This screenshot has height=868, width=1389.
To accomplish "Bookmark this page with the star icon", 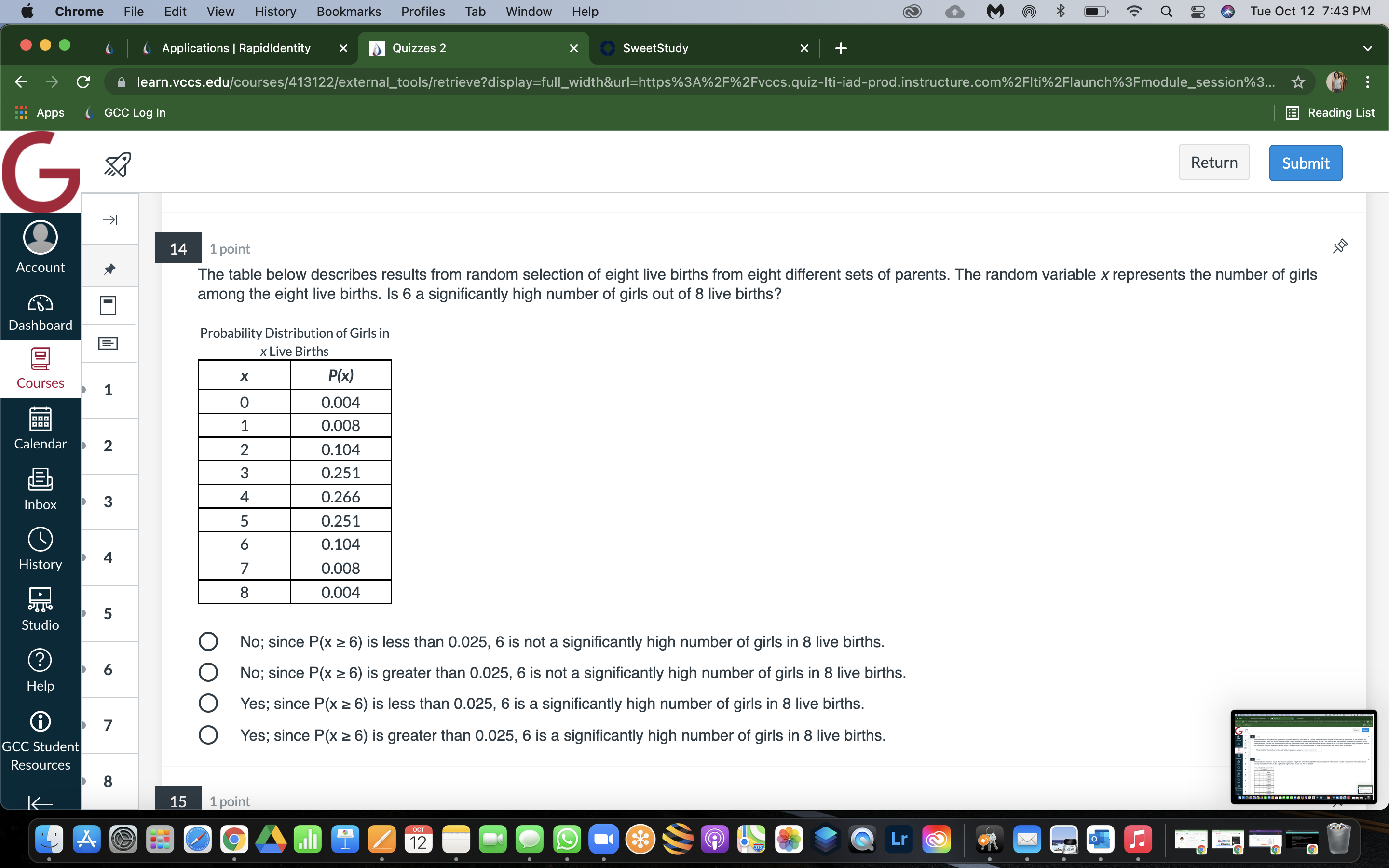I will coord(1298,82).
